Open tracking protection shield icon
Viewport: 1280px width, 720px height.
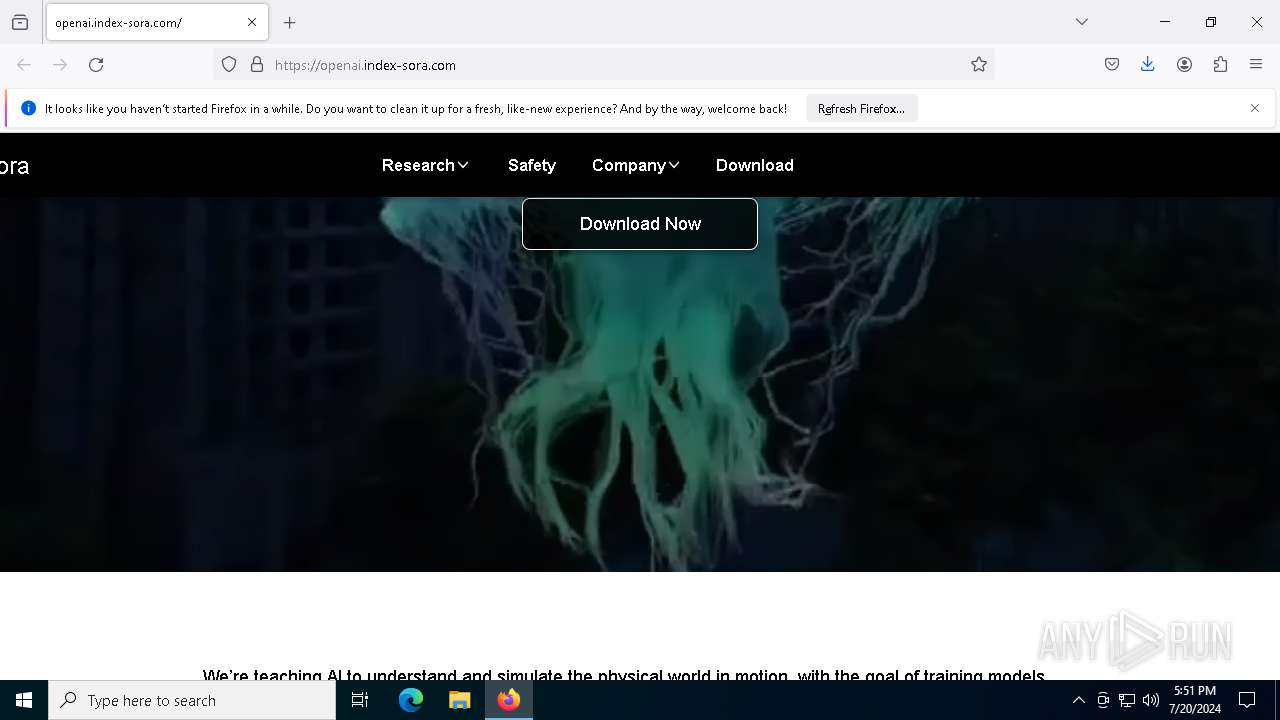(229, 65)
